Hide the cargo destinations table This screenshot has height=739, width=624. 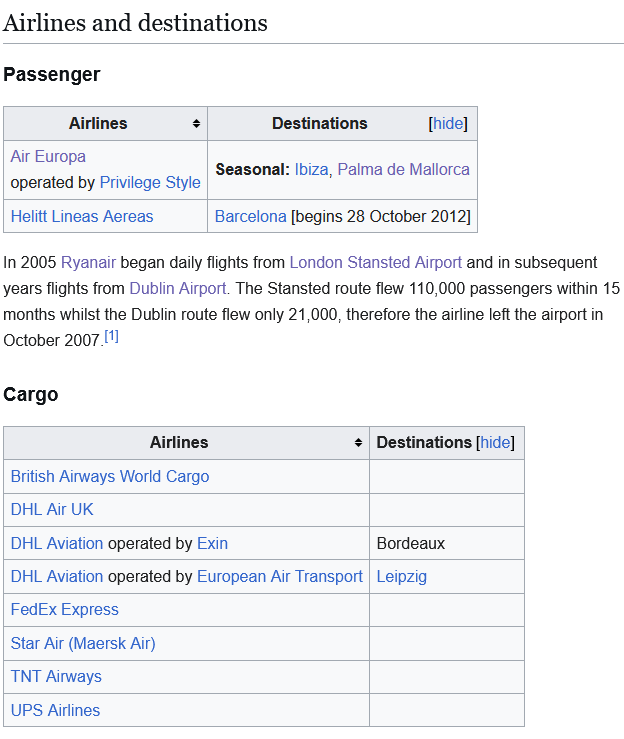[495, 442]
